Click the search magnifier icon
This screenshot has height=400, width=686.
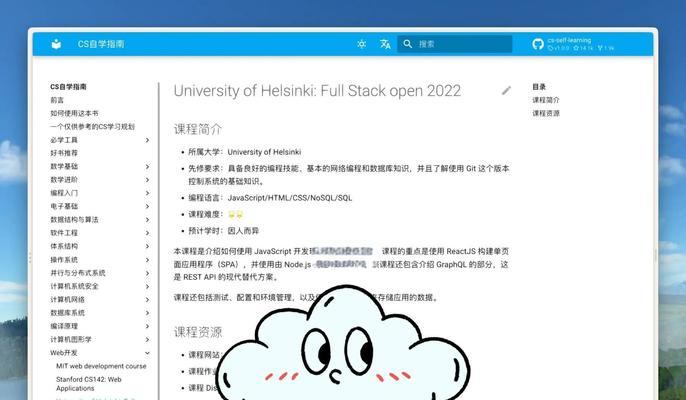pos(407,44)
